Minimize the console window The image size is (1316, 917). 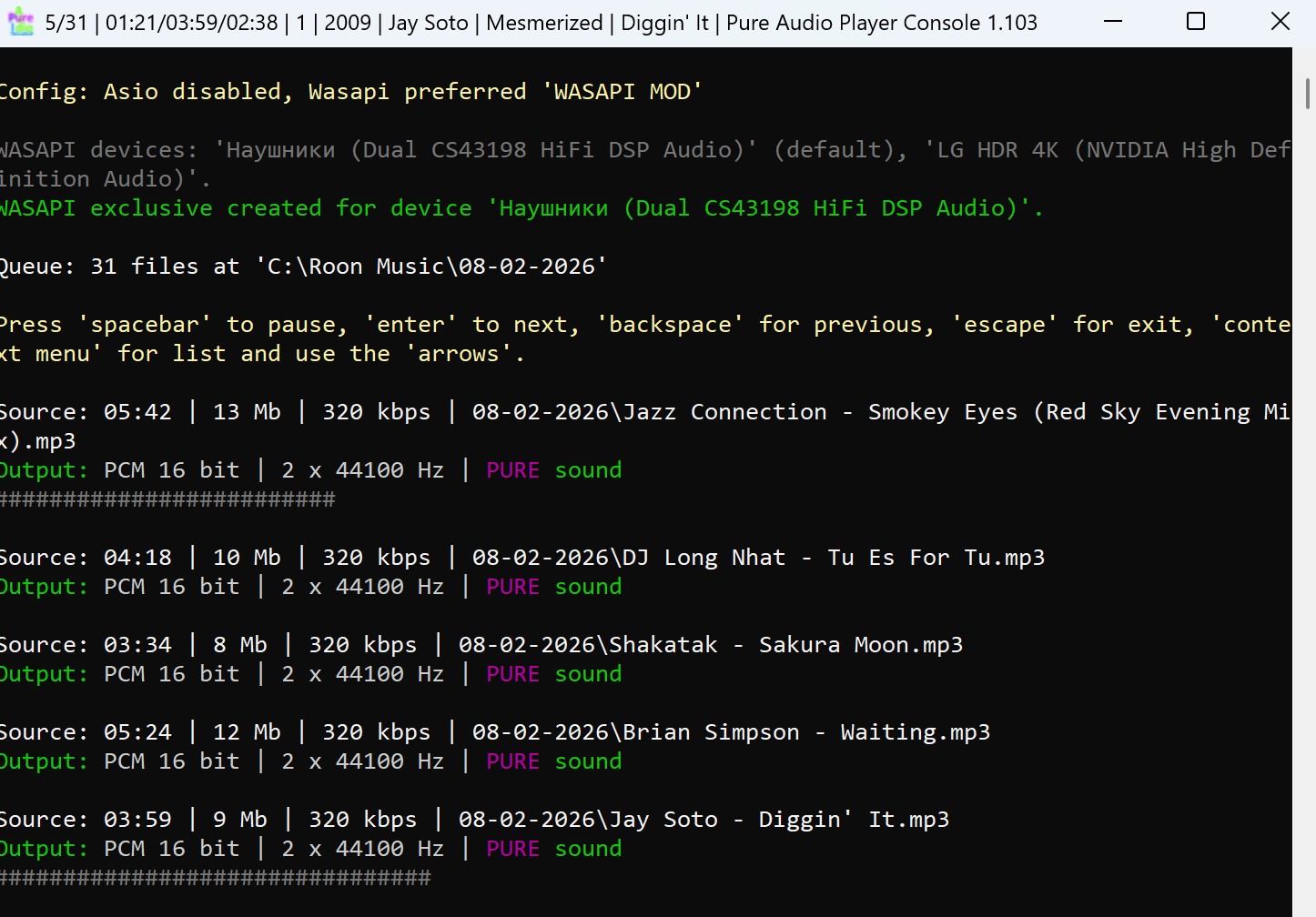pos(1112,21)
